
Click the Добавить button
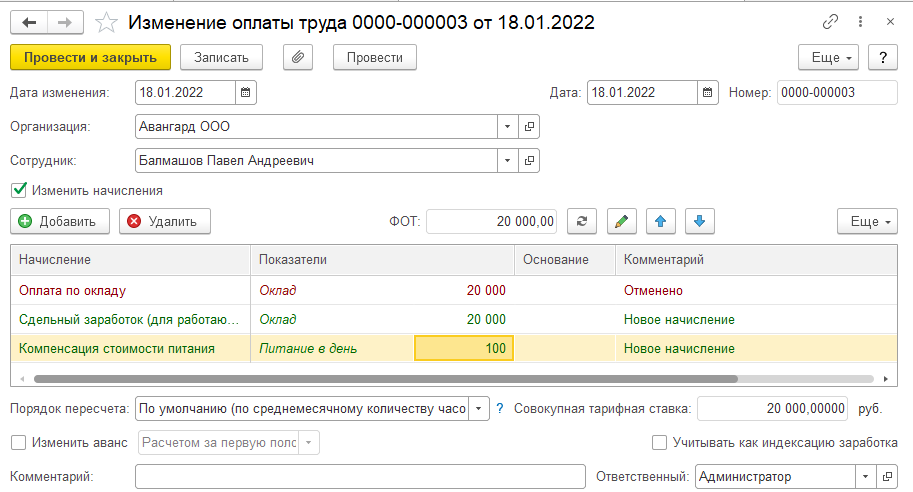point(58,221)
